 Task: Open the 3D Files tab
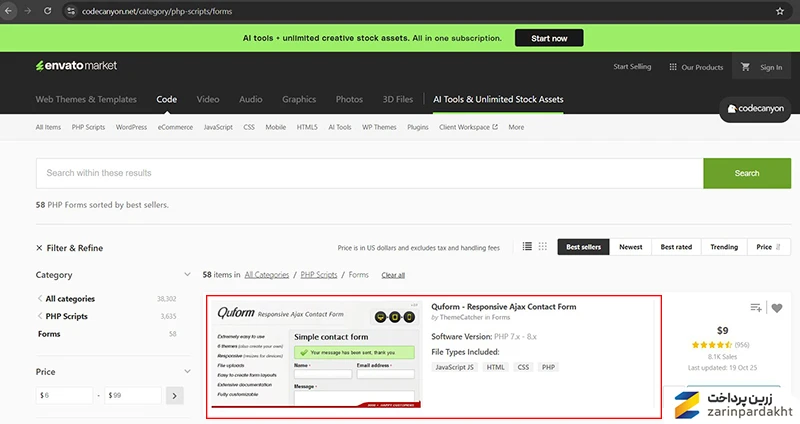click(x=397, y=99)
